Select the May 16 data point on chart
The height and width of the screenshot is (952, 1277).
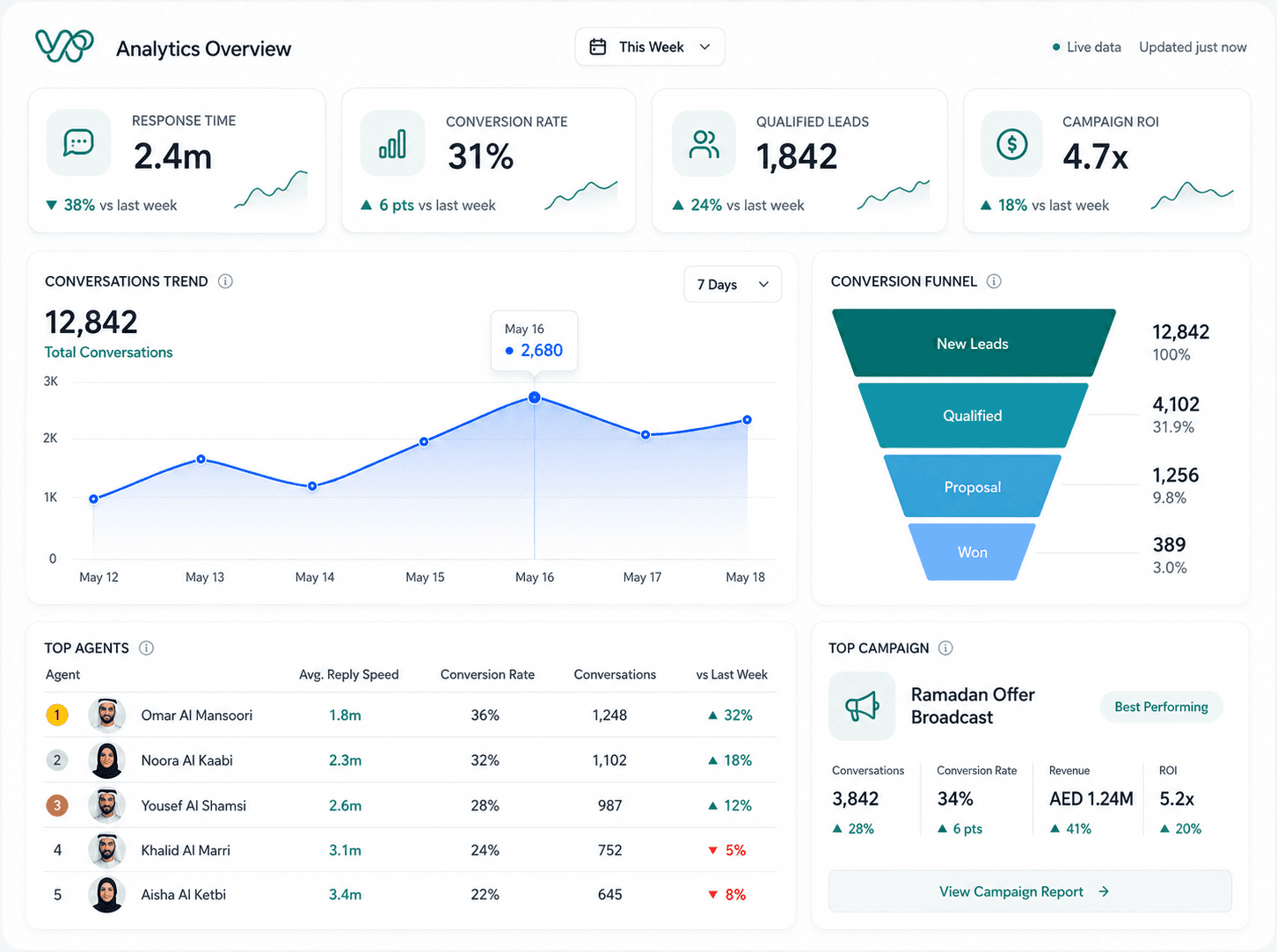click(535, 397)
